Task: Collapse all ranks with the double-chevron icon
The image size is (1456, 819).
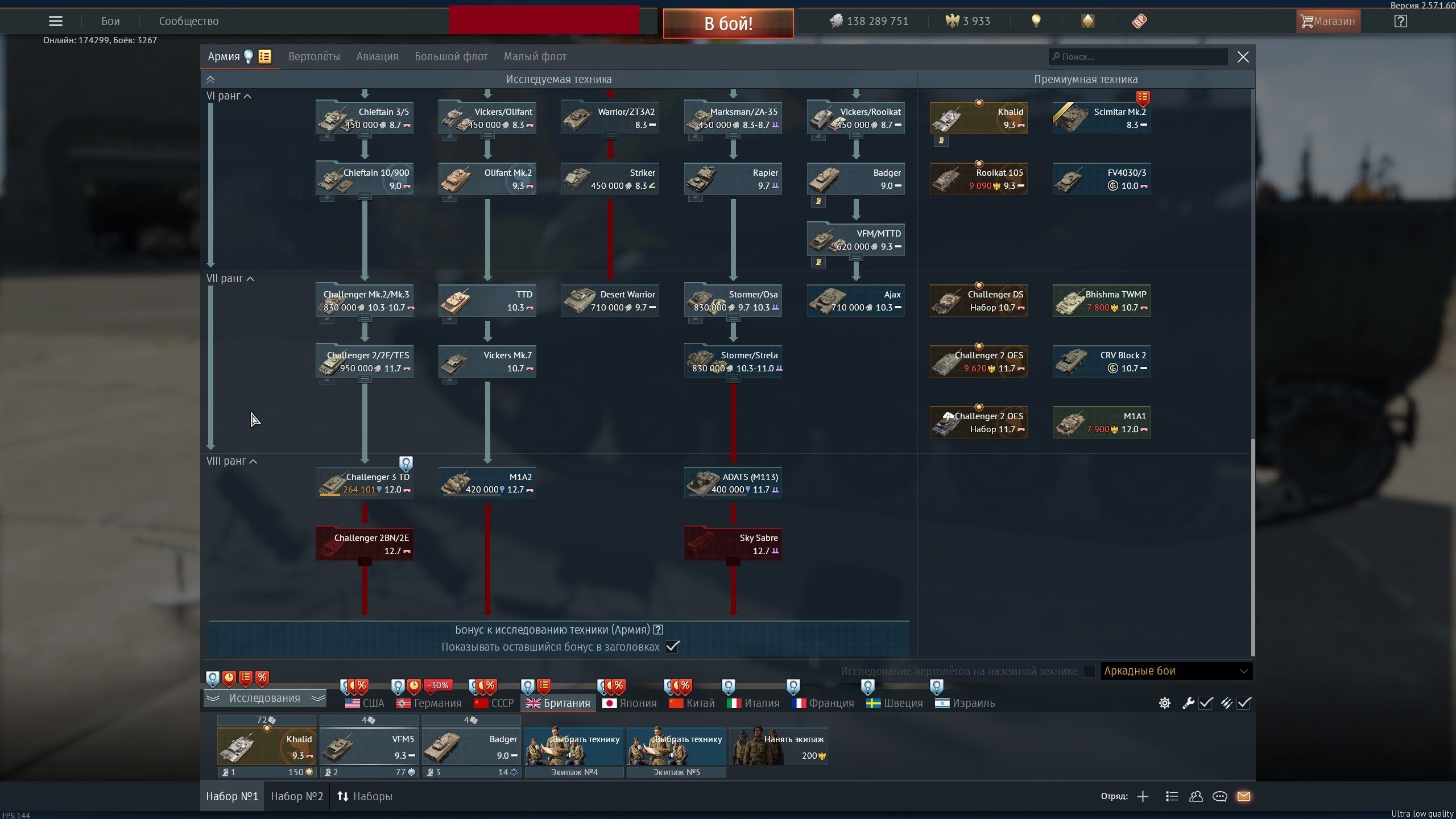Action: (210, 80)
